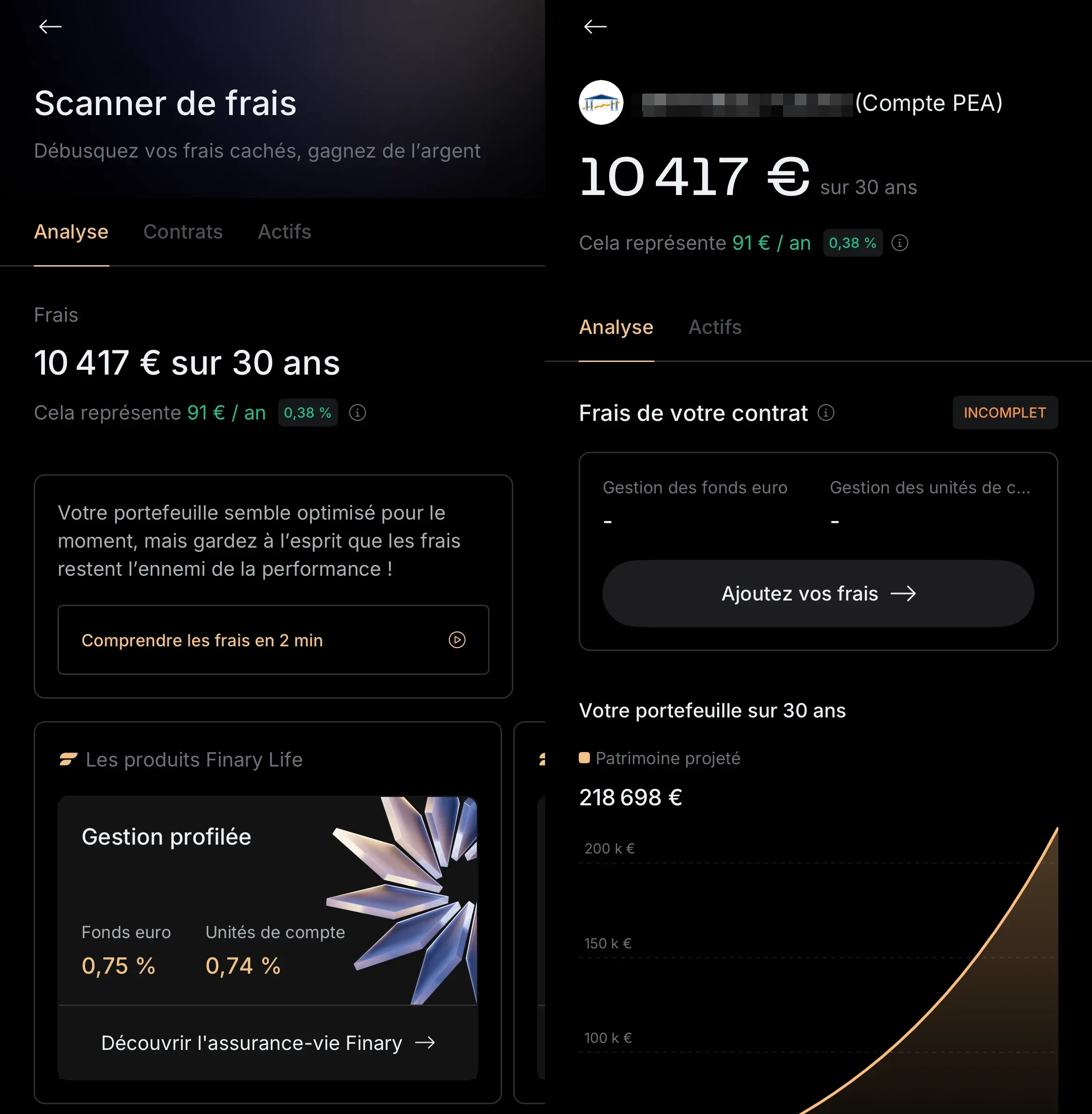
Task: Select the Analyse tab under the account header
Action: coord(616,327)
